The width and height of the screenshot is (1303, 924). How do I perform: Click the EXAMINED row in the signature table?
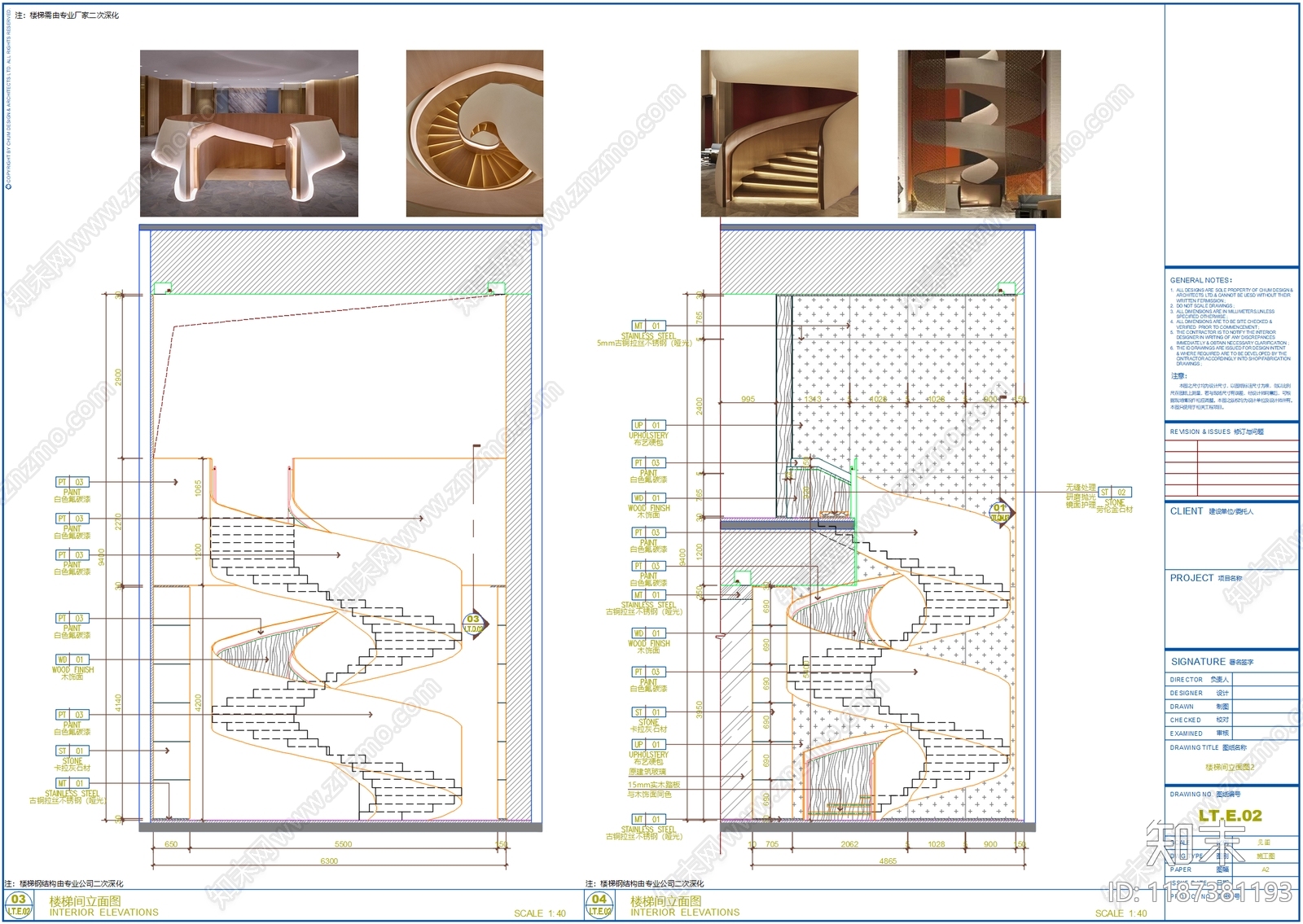click(1232, 734)
